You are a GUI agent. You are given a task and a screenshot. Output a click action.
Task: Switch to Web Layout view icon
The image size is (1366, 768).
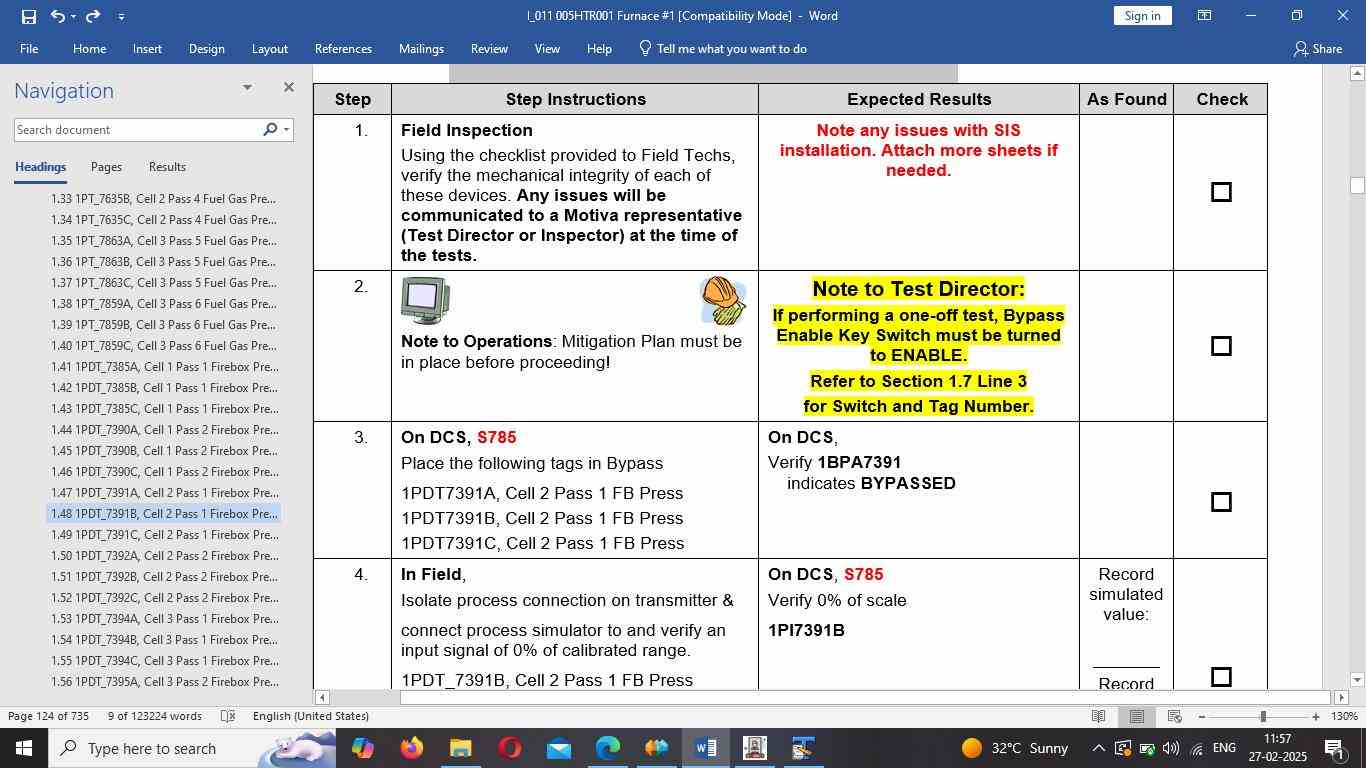coord(1175,716)
